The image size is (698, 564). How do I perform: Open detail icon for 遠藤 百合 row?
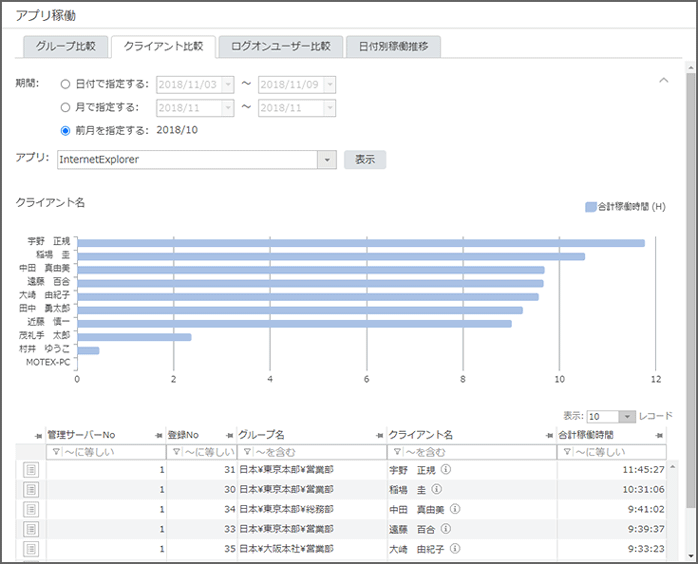[x=31, y=529]
